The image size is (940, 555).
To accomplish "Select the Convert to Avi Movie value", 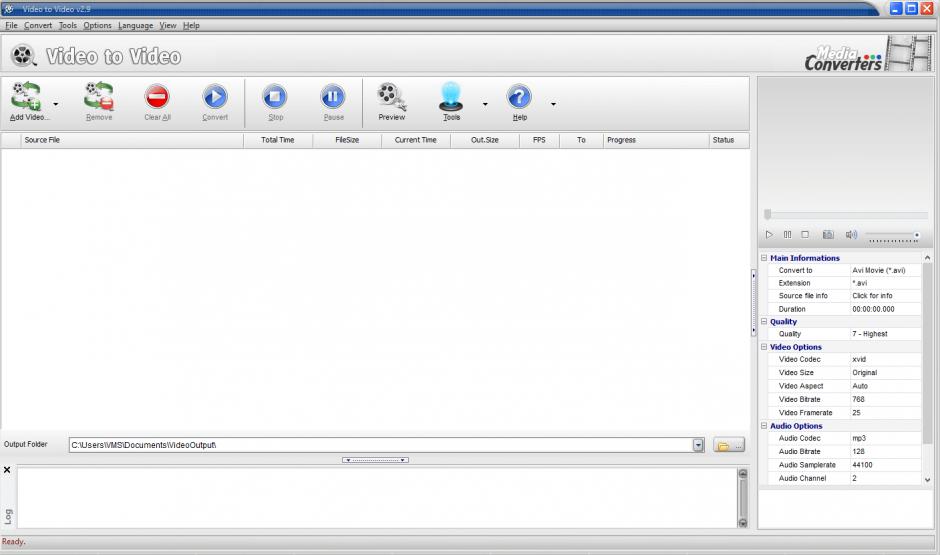I will tap(885, 270).
